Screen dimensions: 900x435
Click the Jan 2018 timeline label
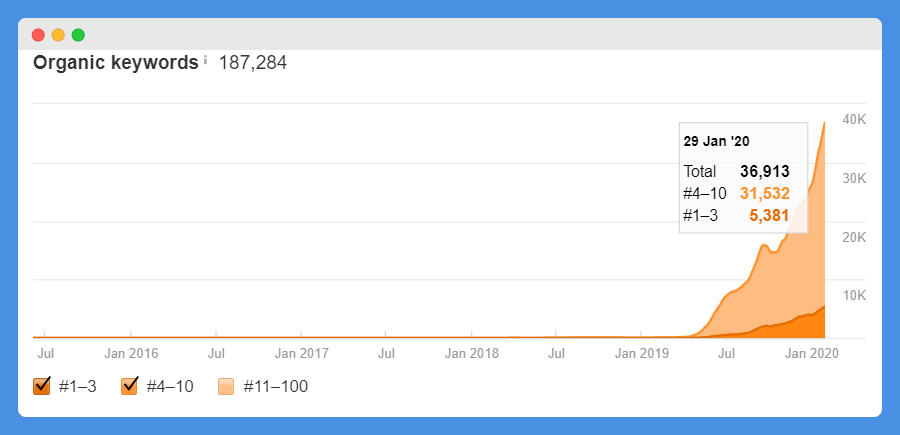tap(472, 353)
